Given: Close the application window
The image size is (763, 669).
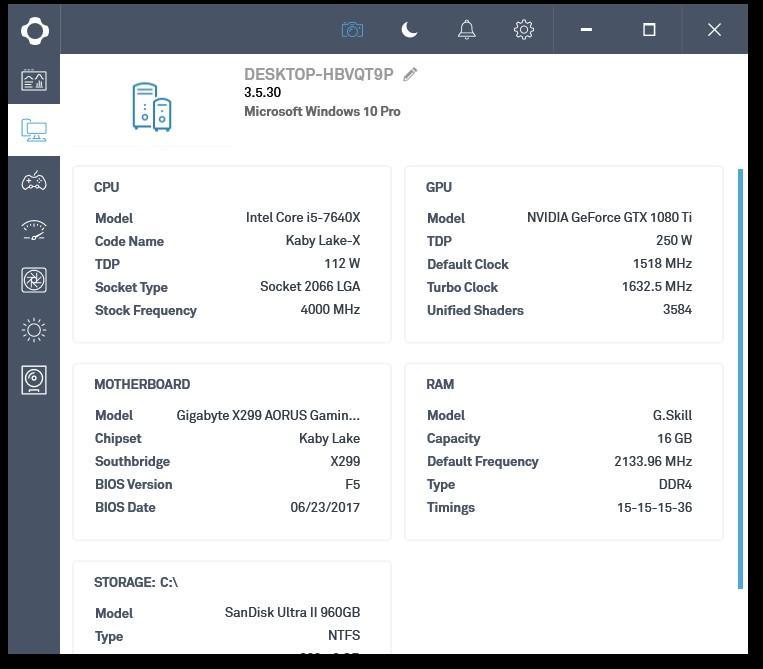Looking at the screenshot, I should point(714,30).
